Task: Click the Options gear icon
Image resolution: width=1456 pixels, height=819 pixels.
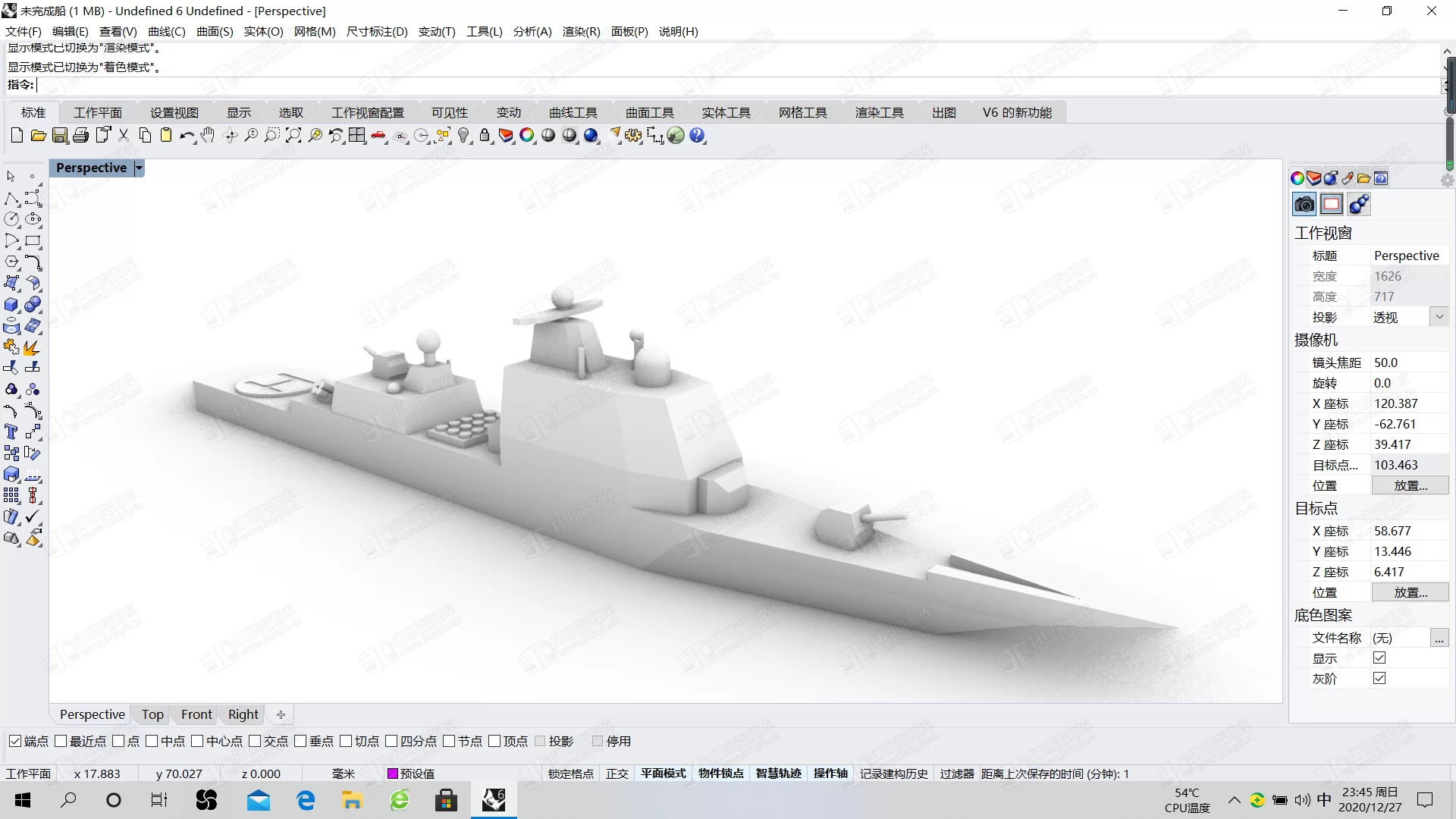Action: (x=633, y=136)
